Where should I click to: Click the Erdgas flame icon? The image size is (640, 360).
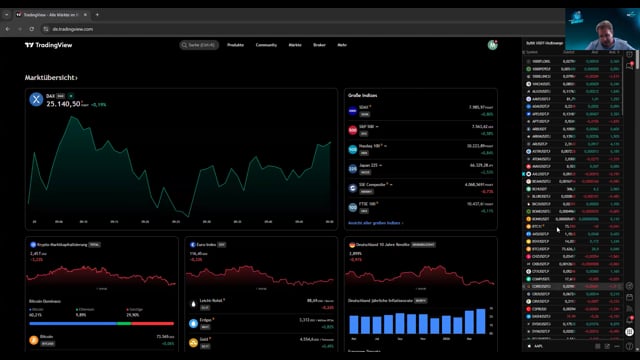(193, 323)
